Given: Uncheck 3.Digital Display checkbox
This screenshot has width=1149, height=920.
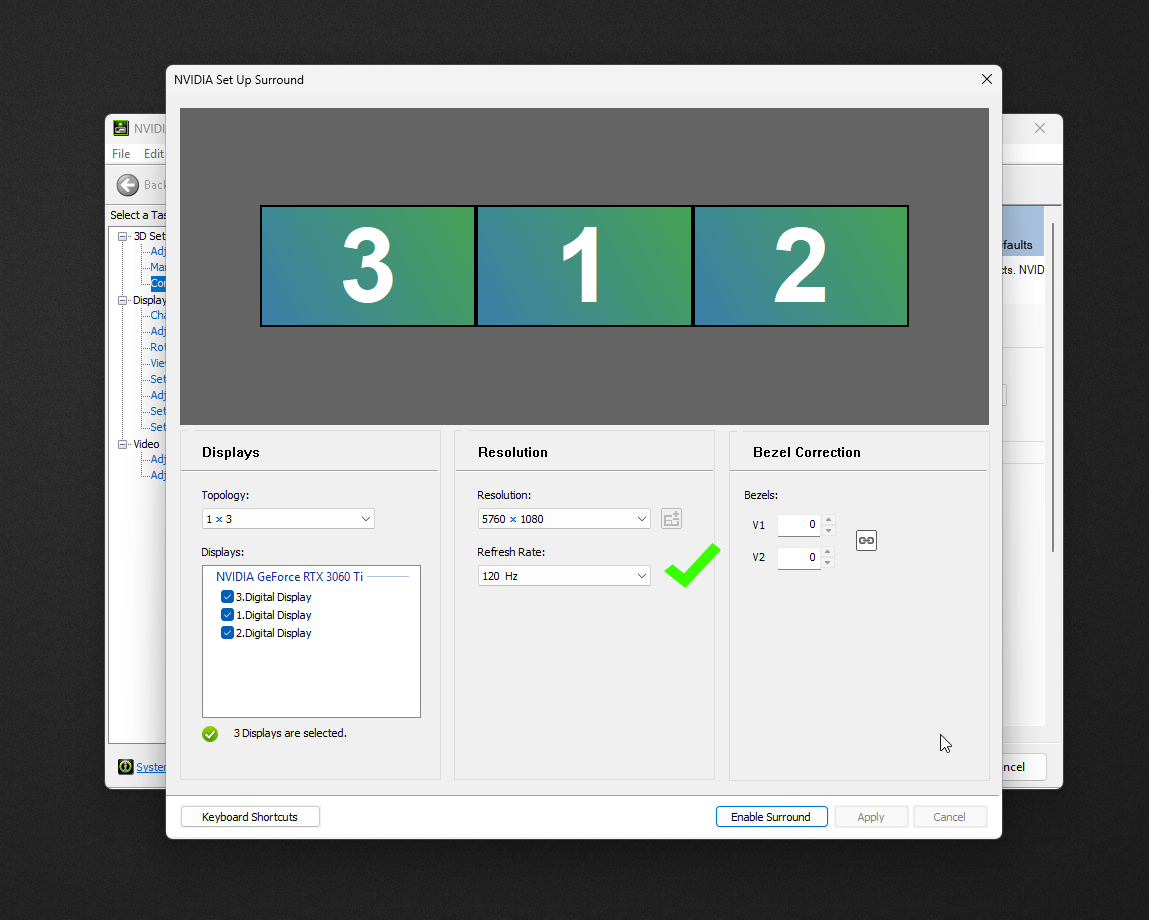Looking at the screenshot, I should click(227, 597).
